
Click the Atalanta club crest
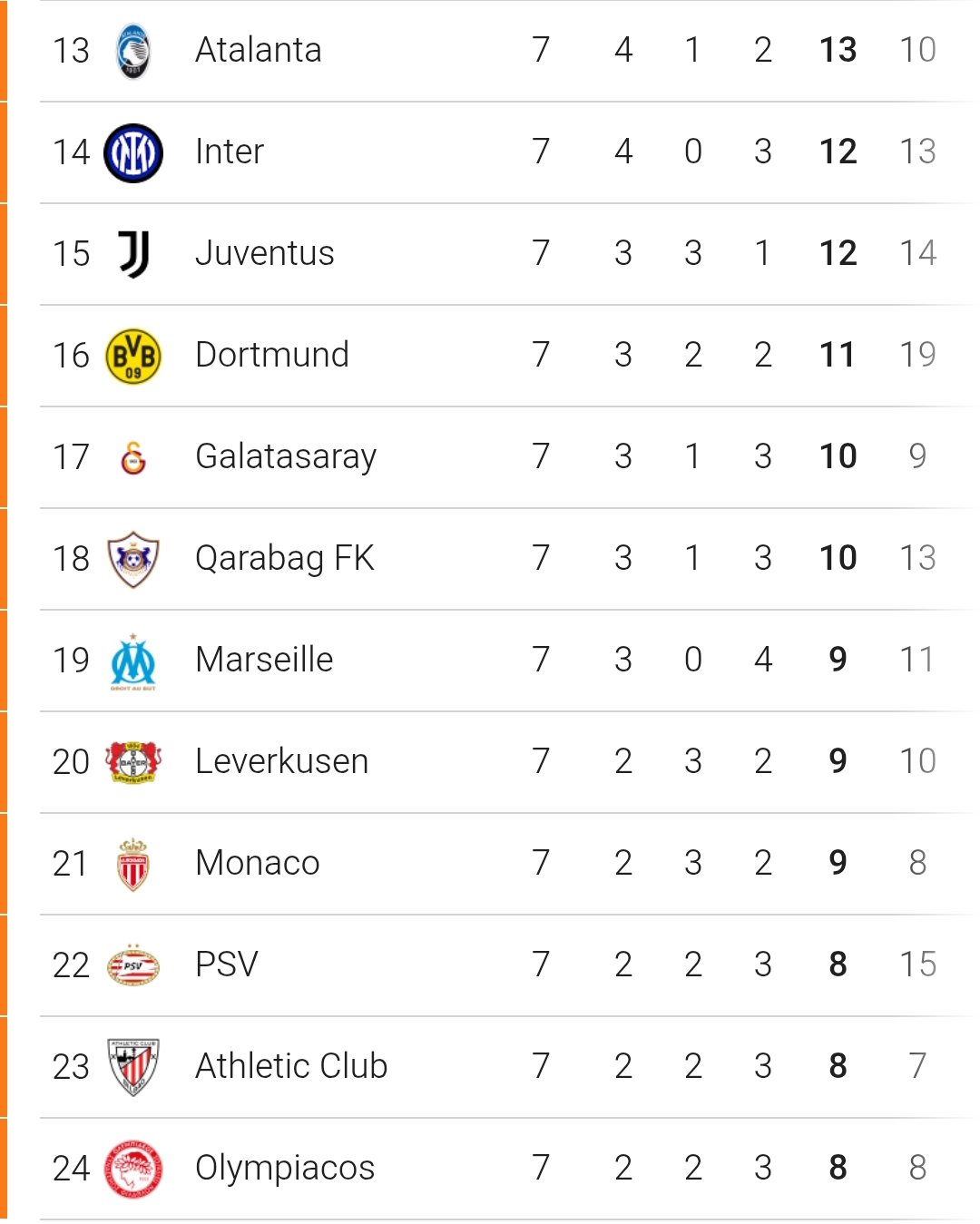tap(133, 51)
